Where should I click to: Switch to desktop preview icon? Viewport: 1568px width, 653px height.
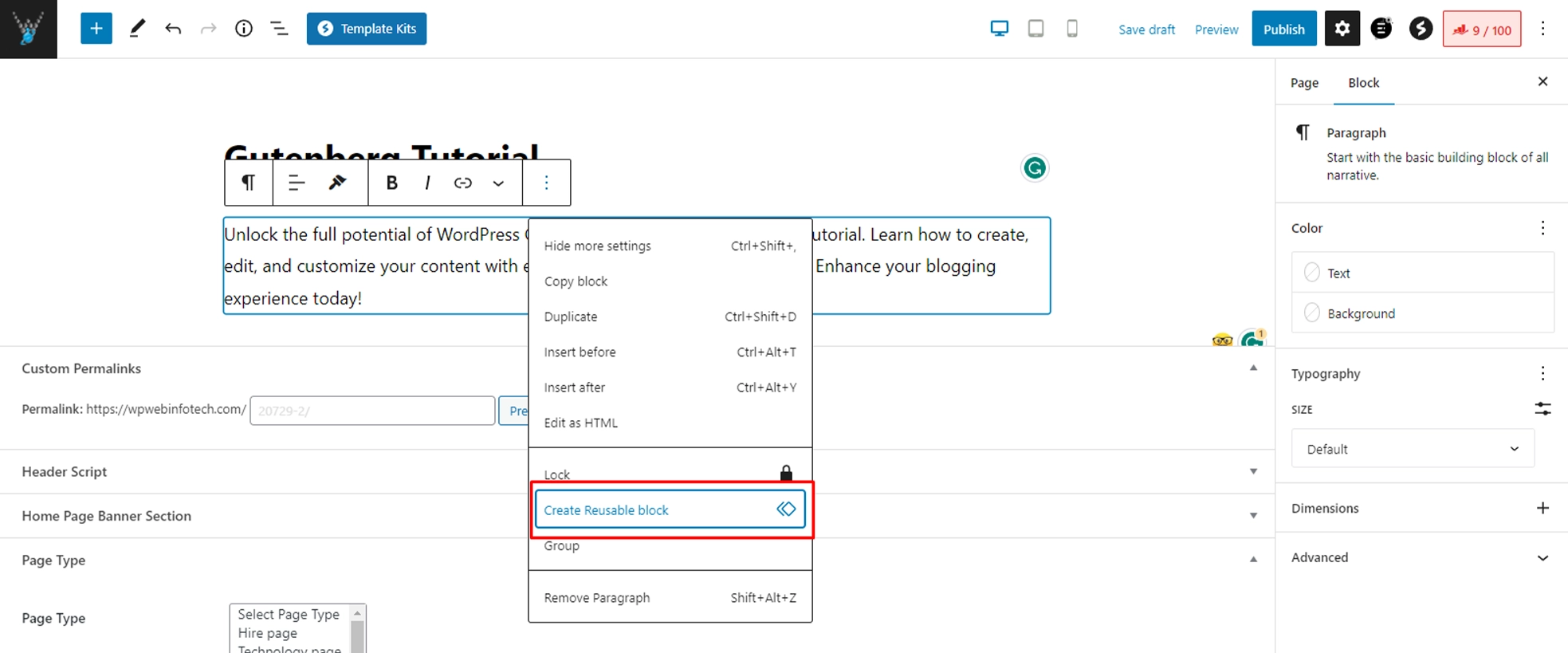point(999,29)
